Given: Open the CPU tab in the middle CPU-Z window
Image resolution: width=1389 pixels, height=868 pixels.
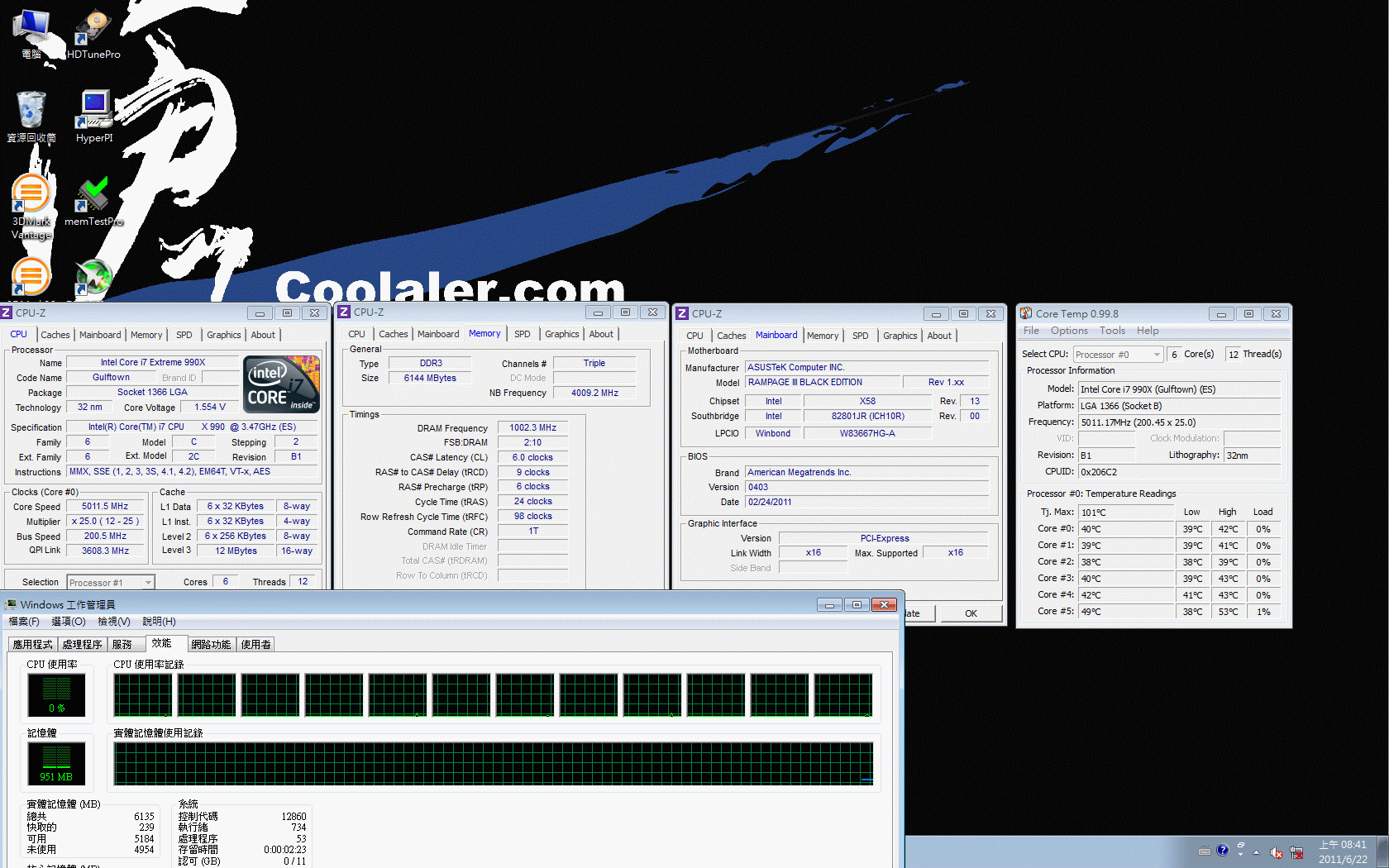Looking at the screenshot, I should (356, 334).
